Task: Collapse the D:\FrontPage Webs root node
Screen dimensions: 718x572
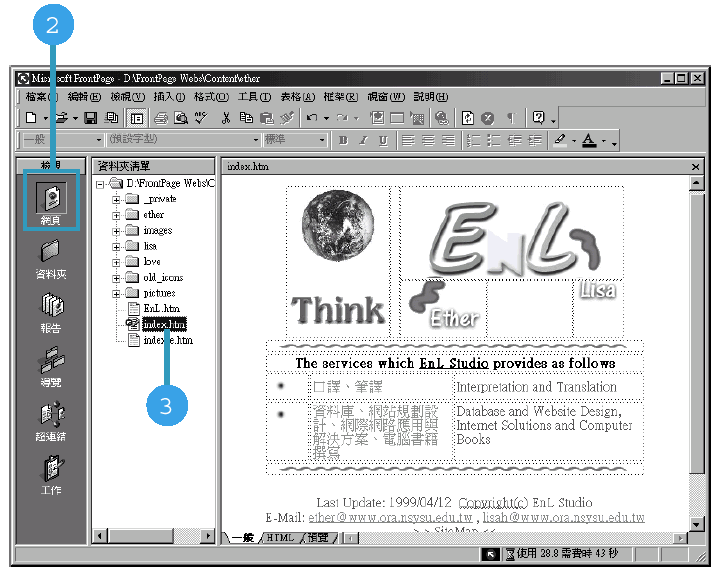Action: pyautogui.click(x=100, y=185)
